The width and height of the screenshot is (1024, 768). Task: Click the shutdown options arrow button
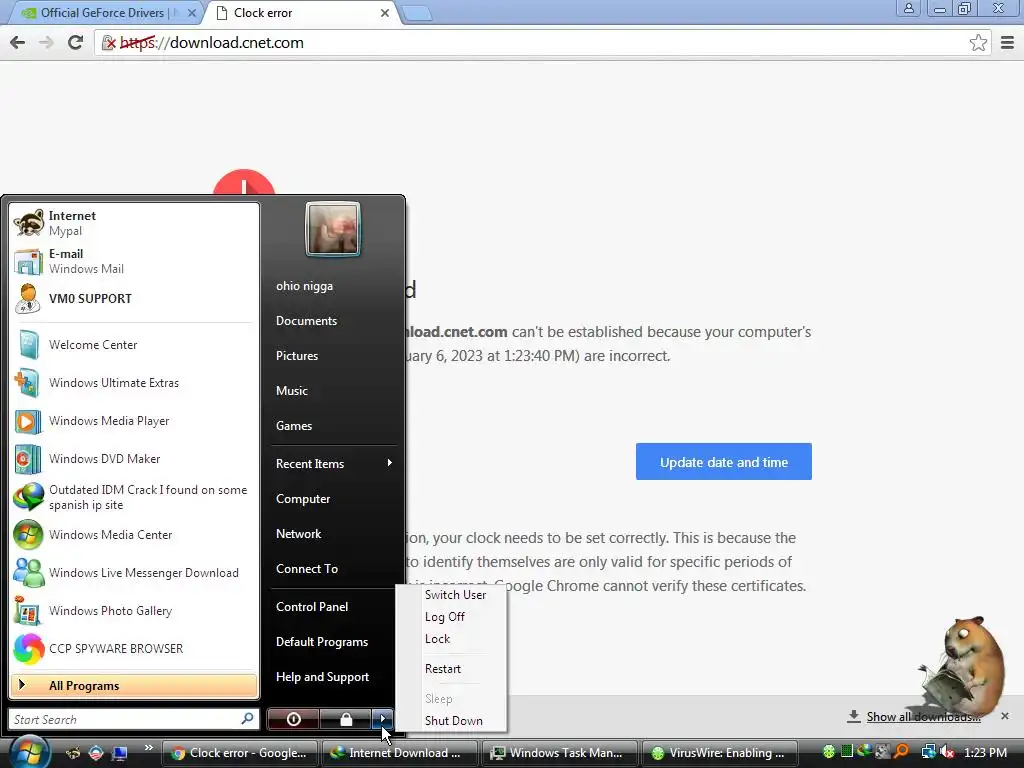pyautogui.click(x=383, y=719)
